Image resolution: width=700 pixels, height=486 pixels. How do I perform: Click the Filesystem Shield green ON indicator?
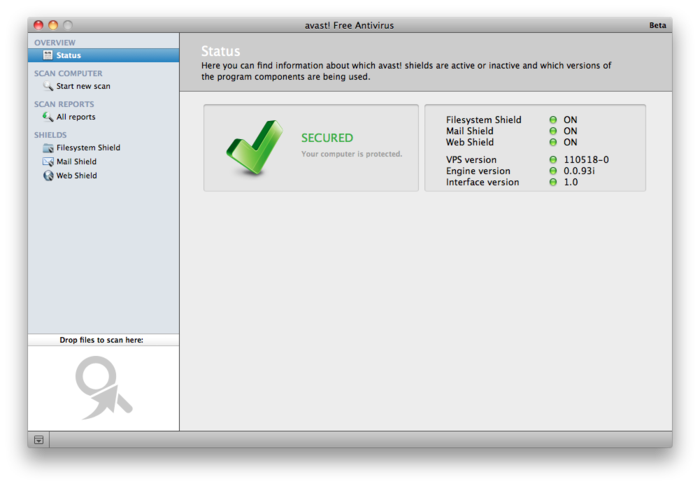pos(553,120)
